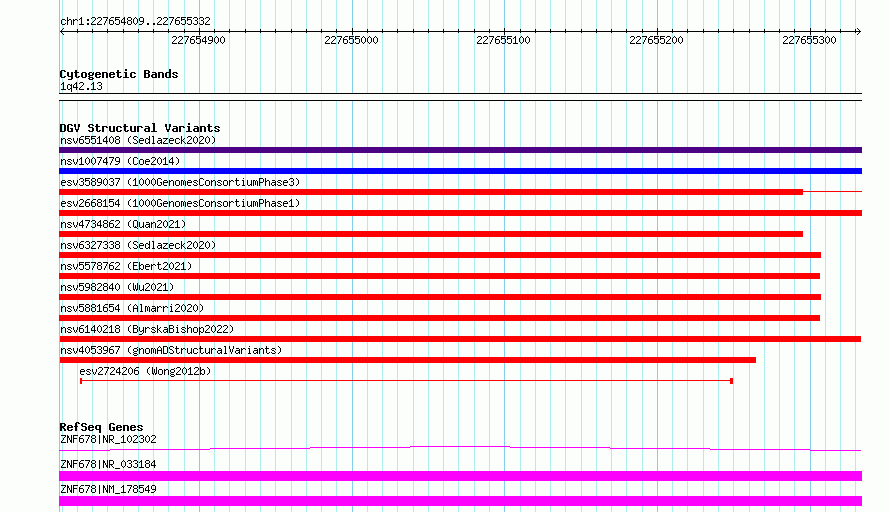Open nsv4053967 (gnomADStructuralVariants) entry
Image resolution: width=890 pixels, height=512 pixels.
[x=171, y=350]
